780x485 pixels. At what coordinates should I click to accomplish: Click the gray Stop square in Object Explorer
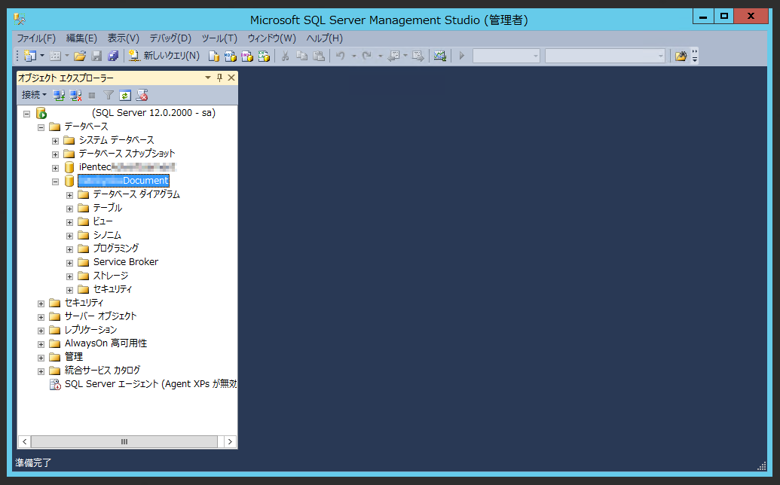(92, 95)
